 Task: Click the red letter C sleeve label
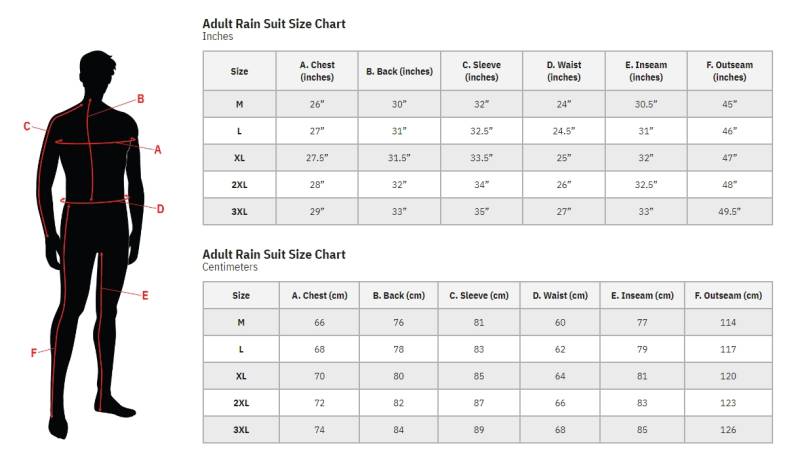click(27, 126)
